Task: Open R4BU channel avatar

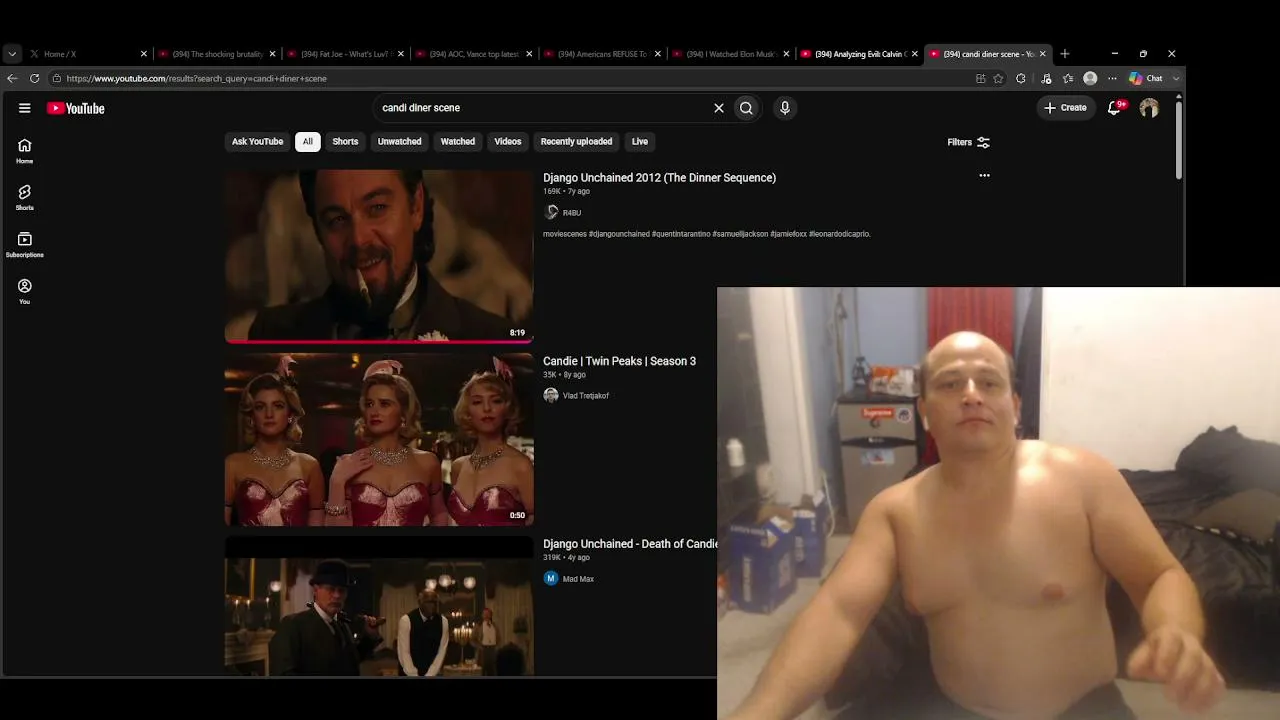Action: point(551,212)
